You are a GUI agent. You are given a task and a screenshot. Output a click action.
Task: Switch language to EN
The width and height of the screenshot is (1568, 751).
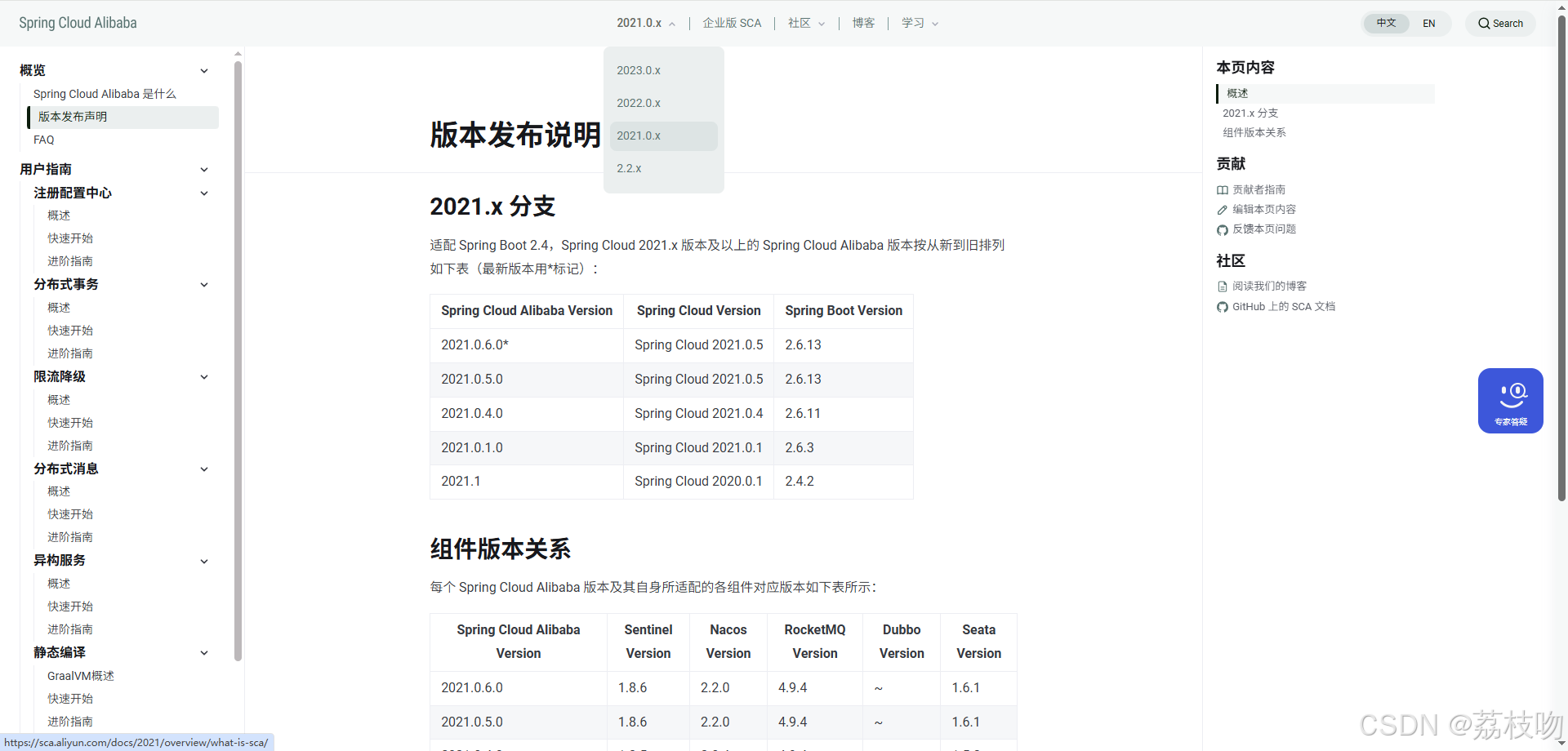pos(1428,24)
